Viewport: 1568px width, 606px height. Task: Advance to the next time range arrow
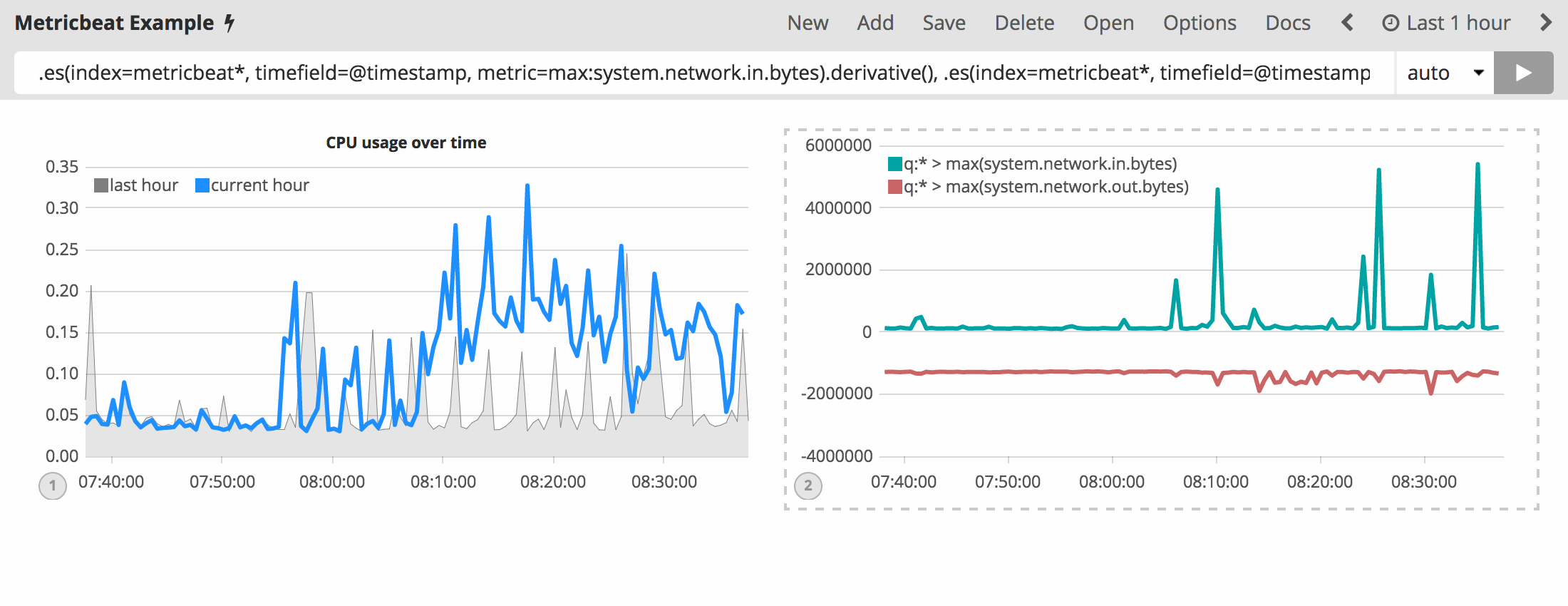pos(1545,23)
